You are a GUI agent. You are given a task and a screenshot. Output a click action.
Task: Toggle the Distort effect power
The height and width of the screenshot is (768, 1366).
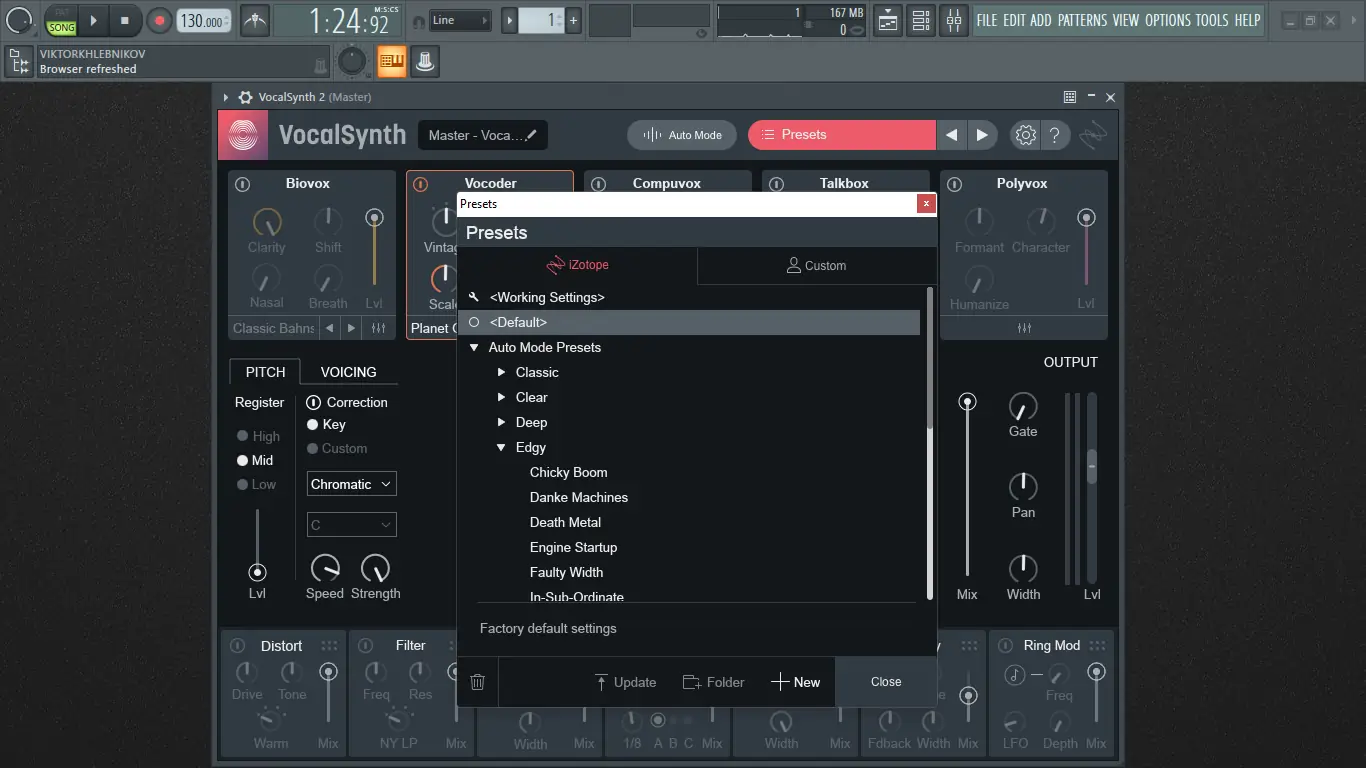[x=237, y=646]
